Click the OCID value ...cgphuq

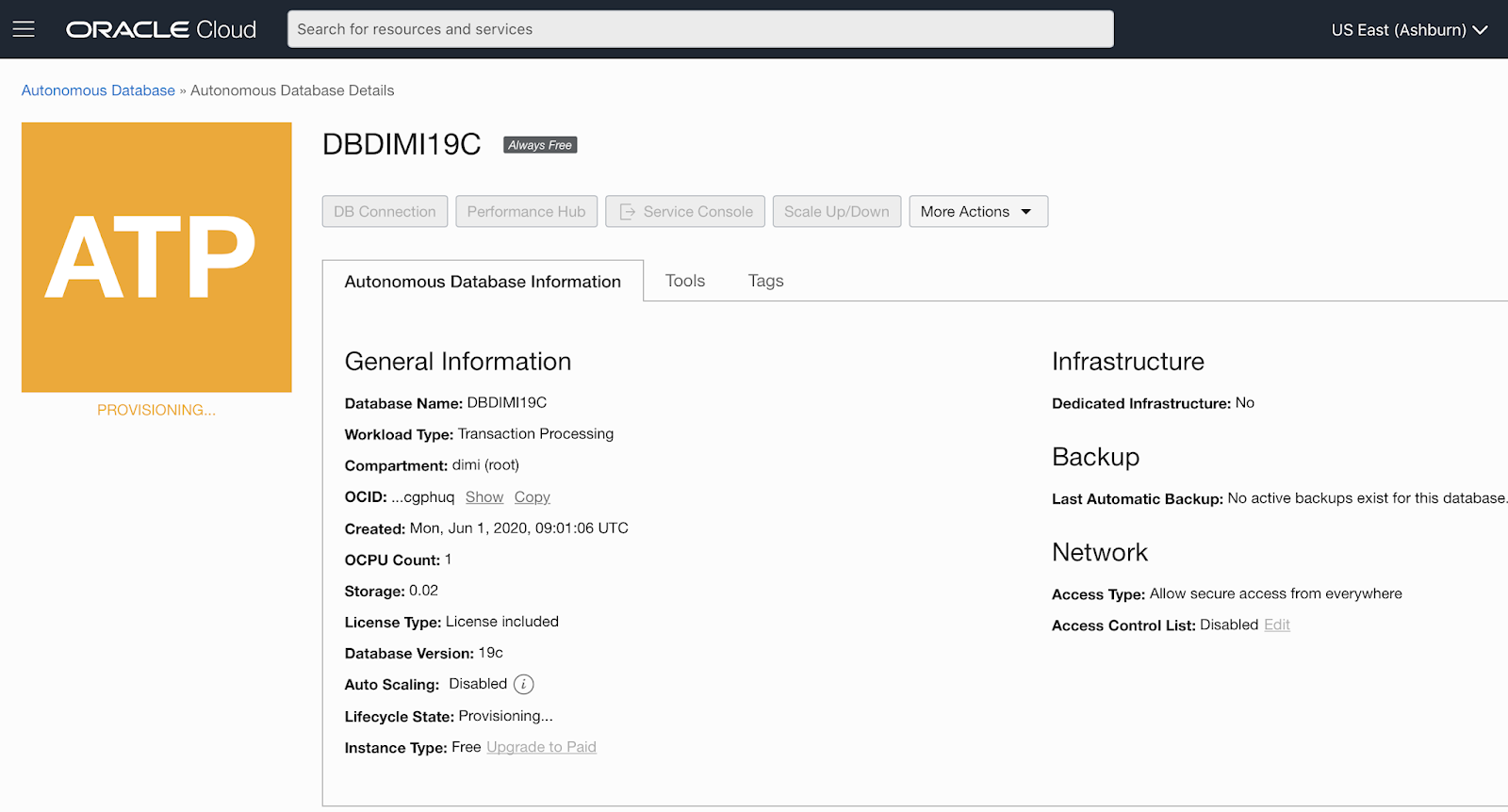click(x=423, y=497)
